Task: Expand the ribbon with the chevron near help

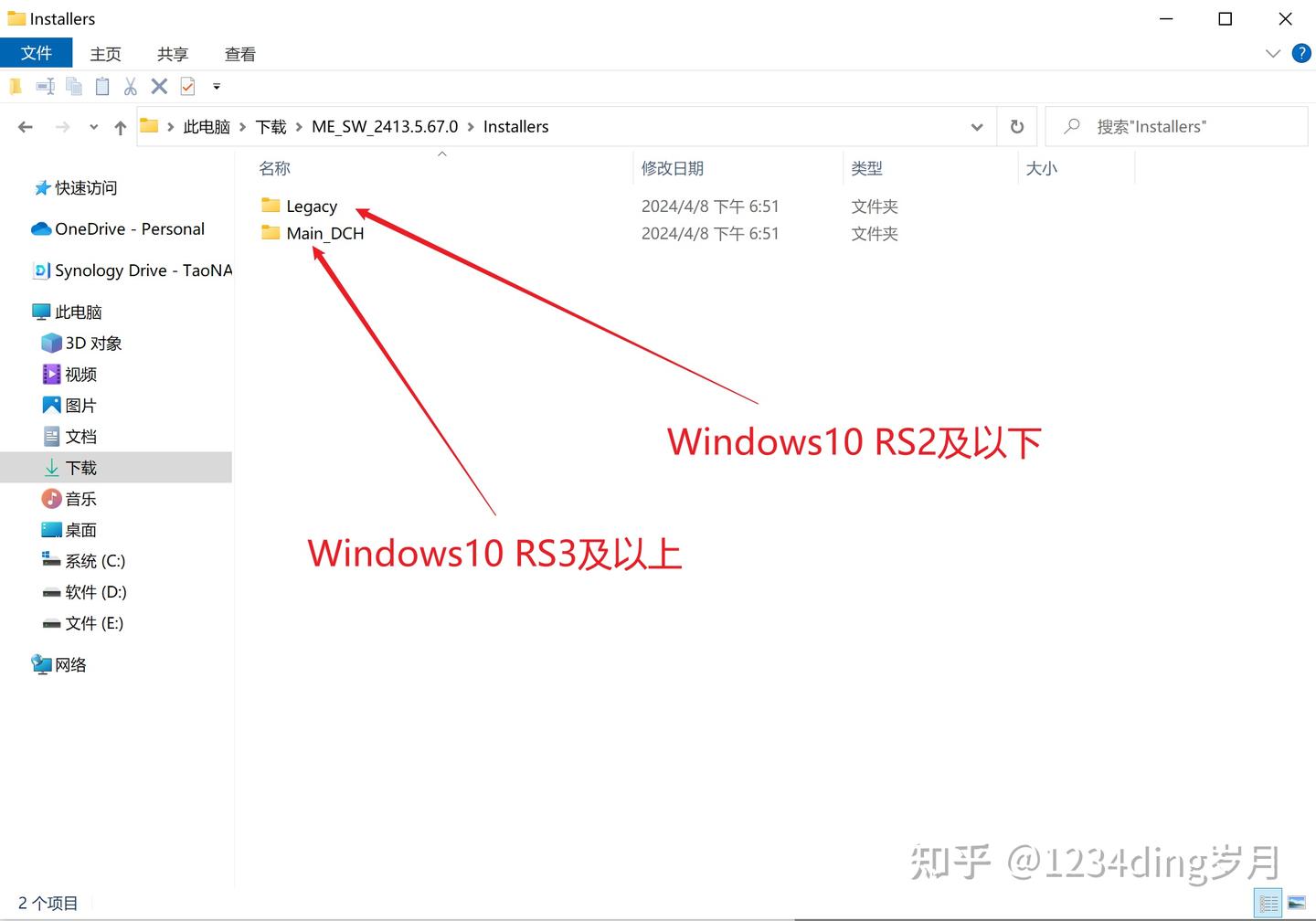Action: [1272, 54]
